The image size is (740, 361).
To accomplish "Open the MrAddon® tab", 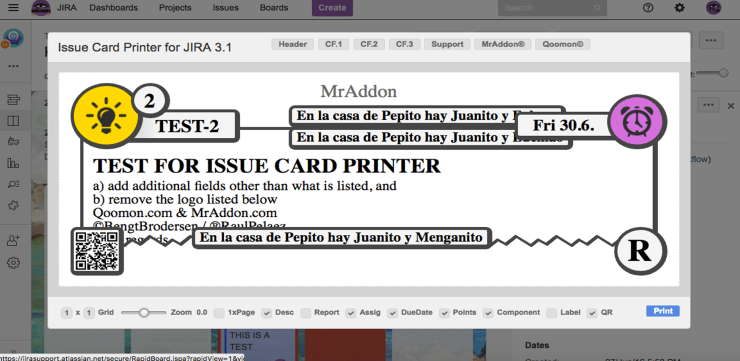I will (x=503, y=44).
